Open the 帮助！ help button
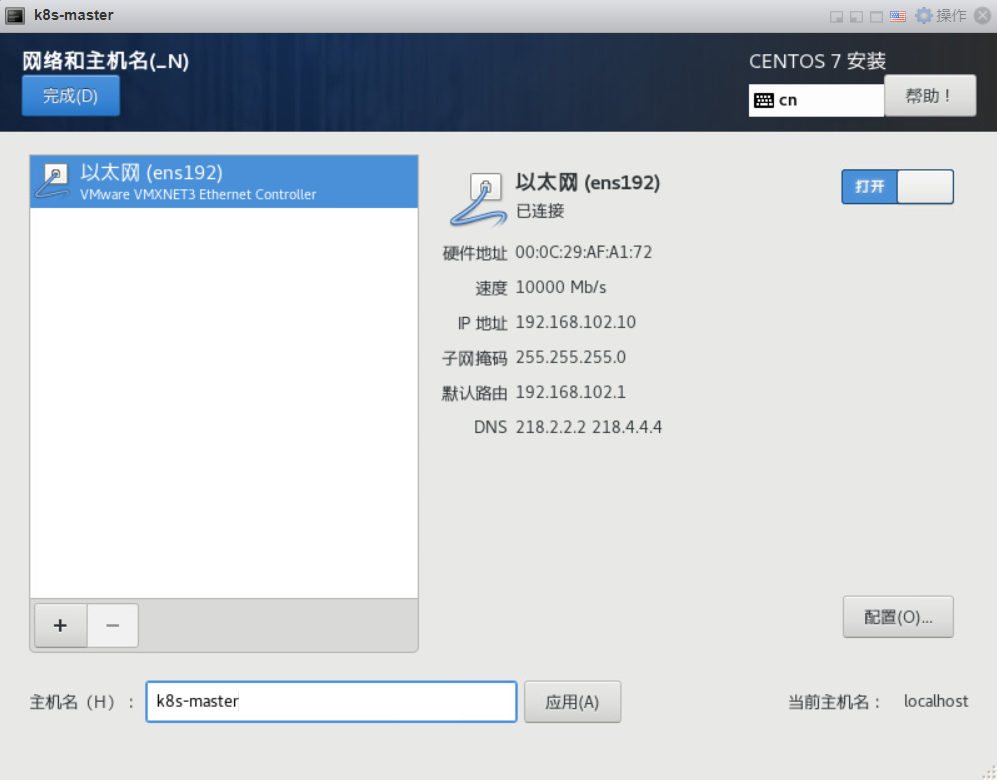Image resolution: width=997 pixels, height=780 pixels. click(930, 96)
